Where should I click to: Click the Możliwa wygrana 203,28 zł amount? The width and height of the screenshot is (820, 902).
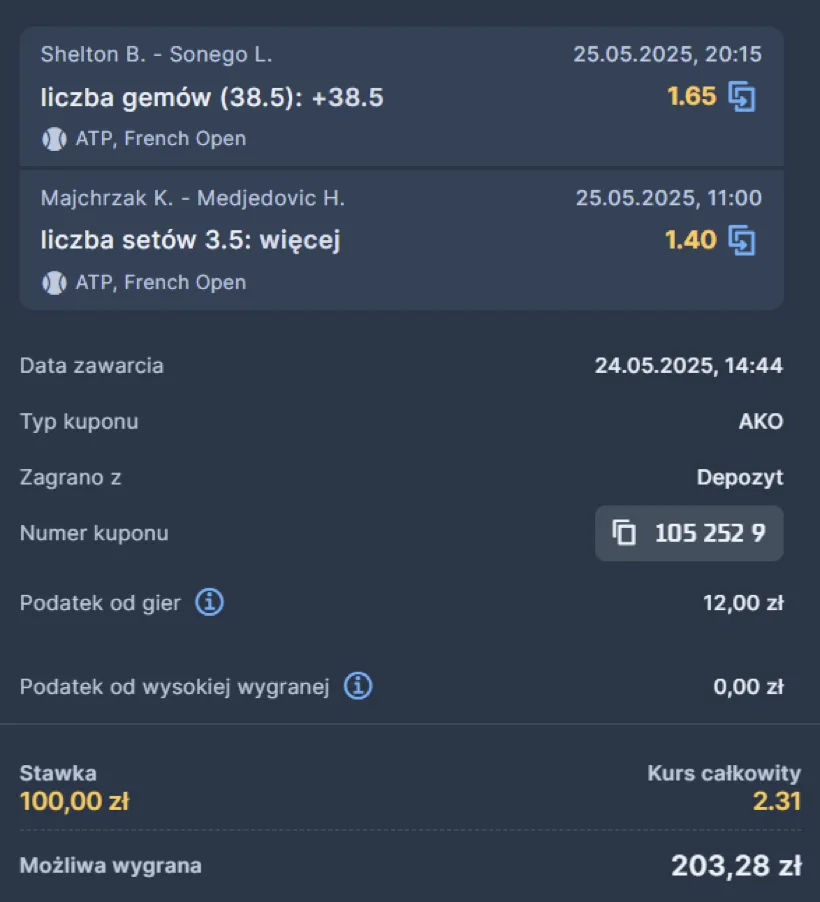736,865
